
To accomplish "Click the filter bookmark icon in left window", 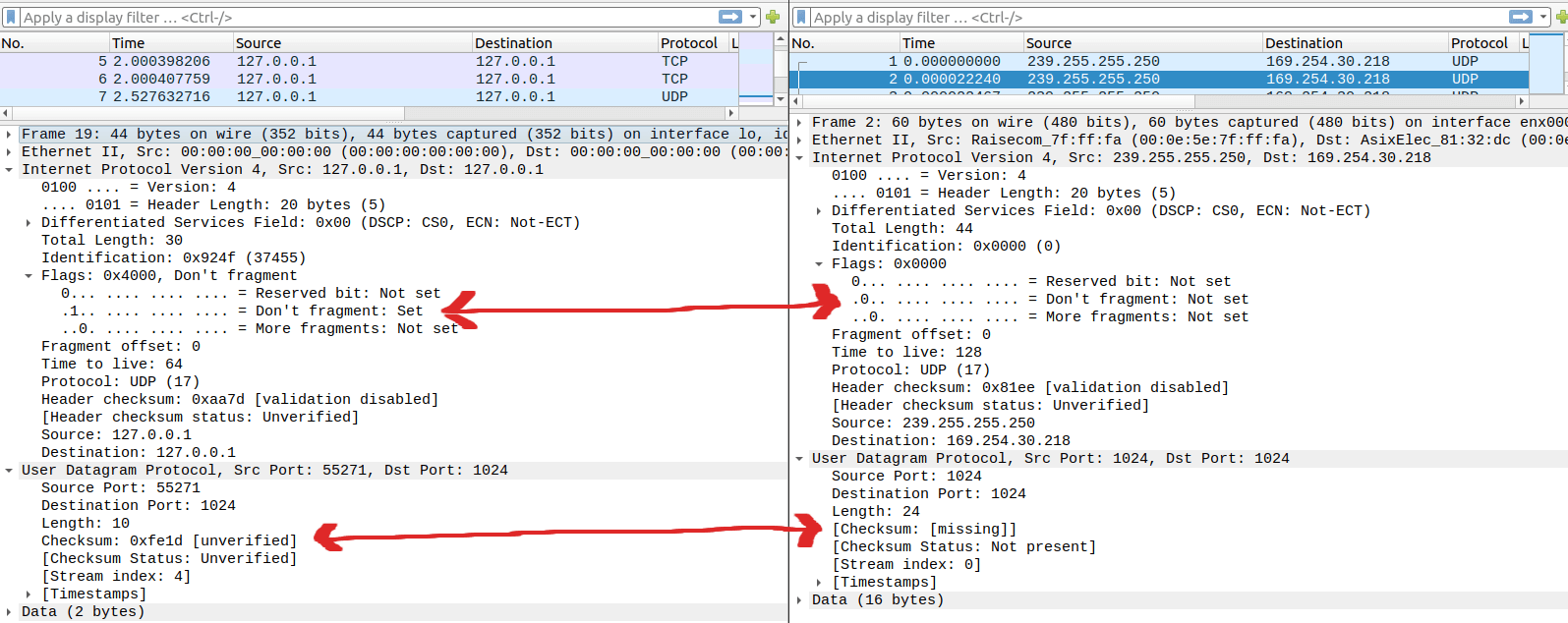I will click(x=11, y=17).
